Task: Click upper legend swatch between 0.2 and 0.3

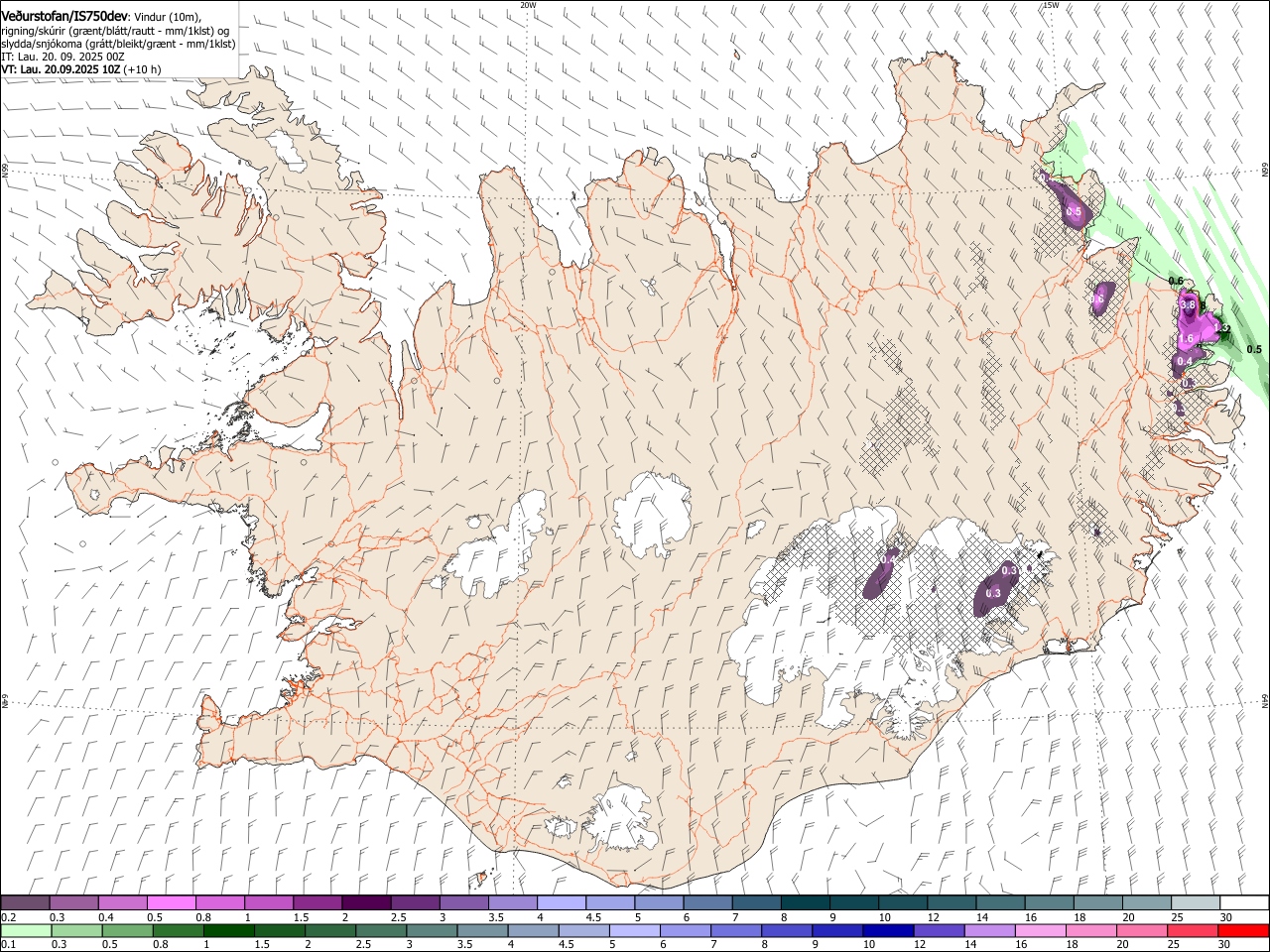Action: (25, 903)
